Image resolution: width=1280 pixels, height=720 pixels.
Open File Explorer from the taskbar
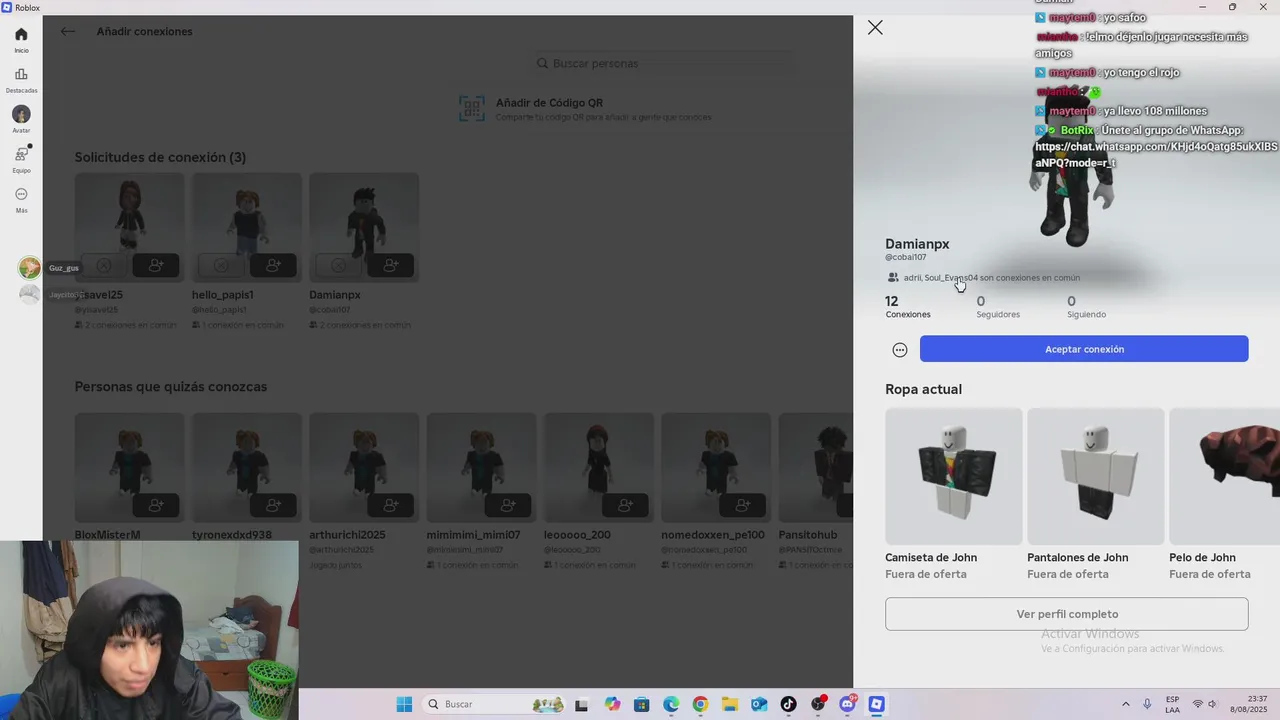click(729, 704)
